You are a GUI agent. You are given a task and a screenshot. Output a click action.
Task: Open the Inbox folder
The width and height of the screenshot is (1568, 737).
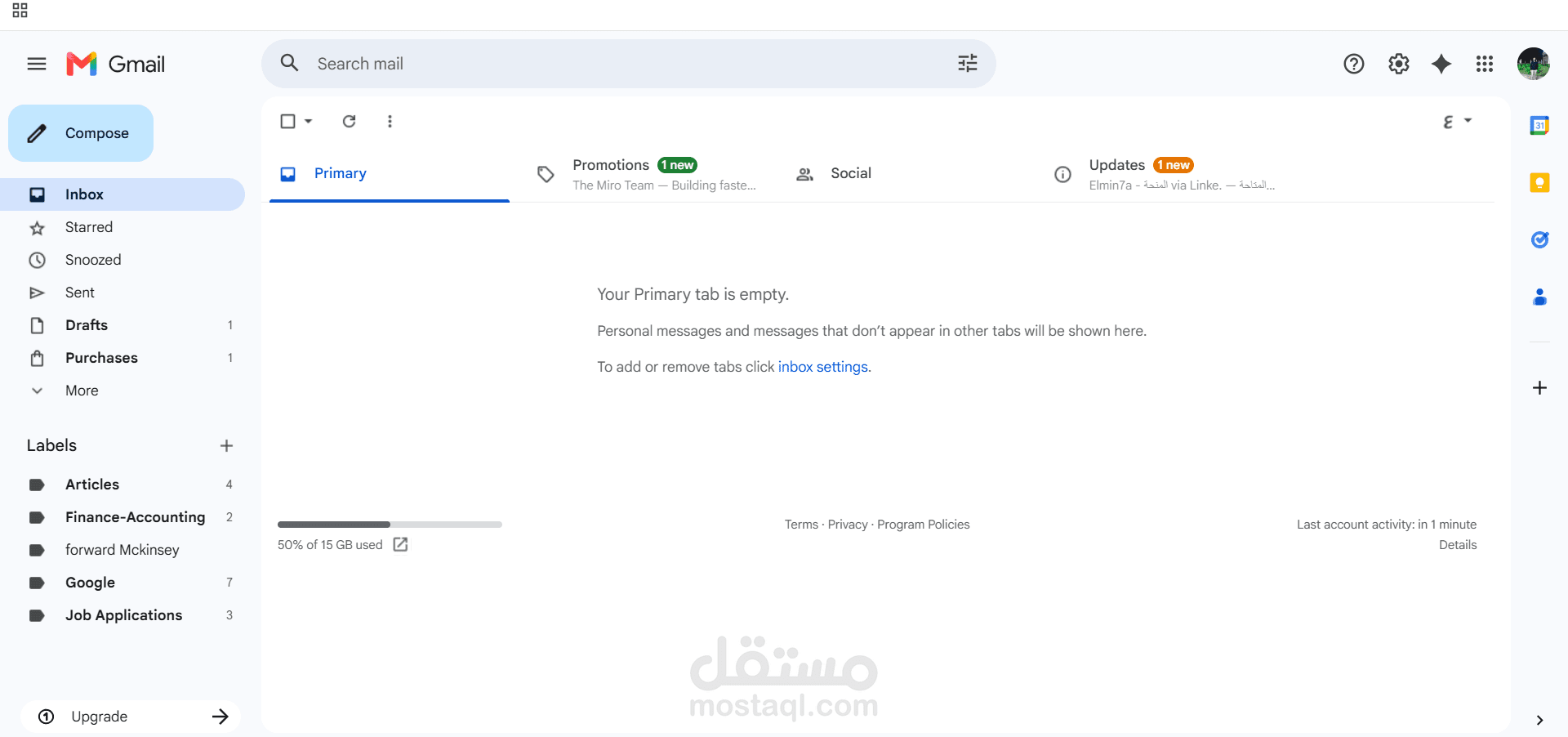click(x=122, y=194)
